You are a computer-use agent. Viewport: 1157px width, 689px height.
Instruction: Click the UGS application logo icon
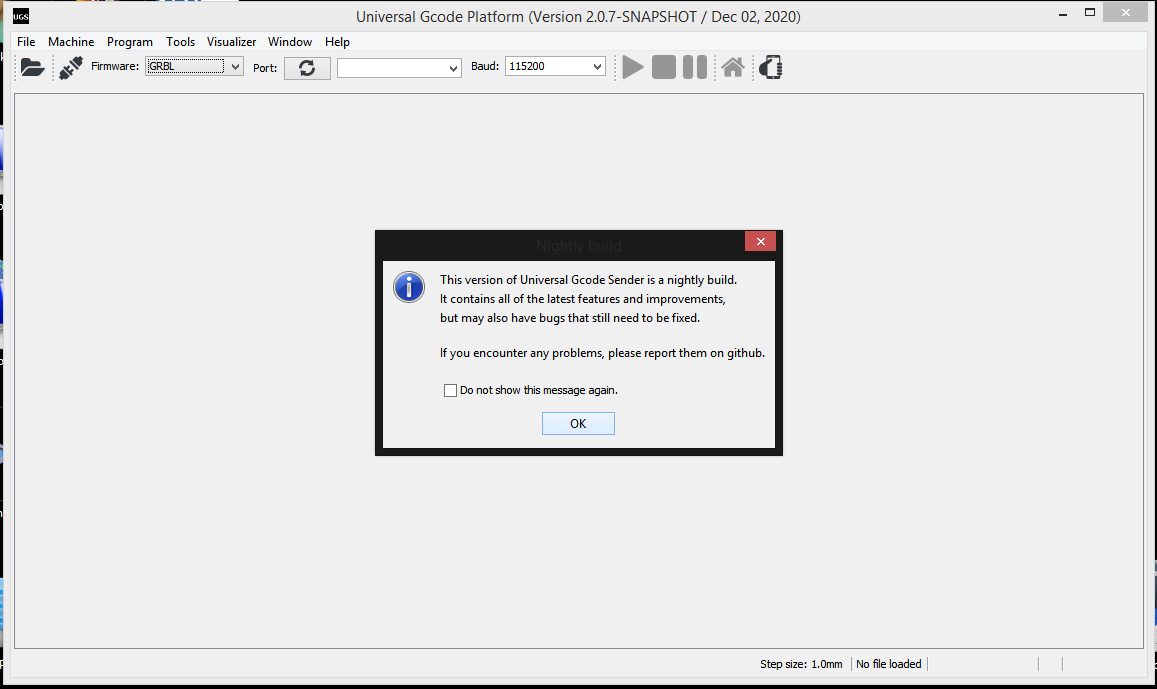[x=21, y=16]
